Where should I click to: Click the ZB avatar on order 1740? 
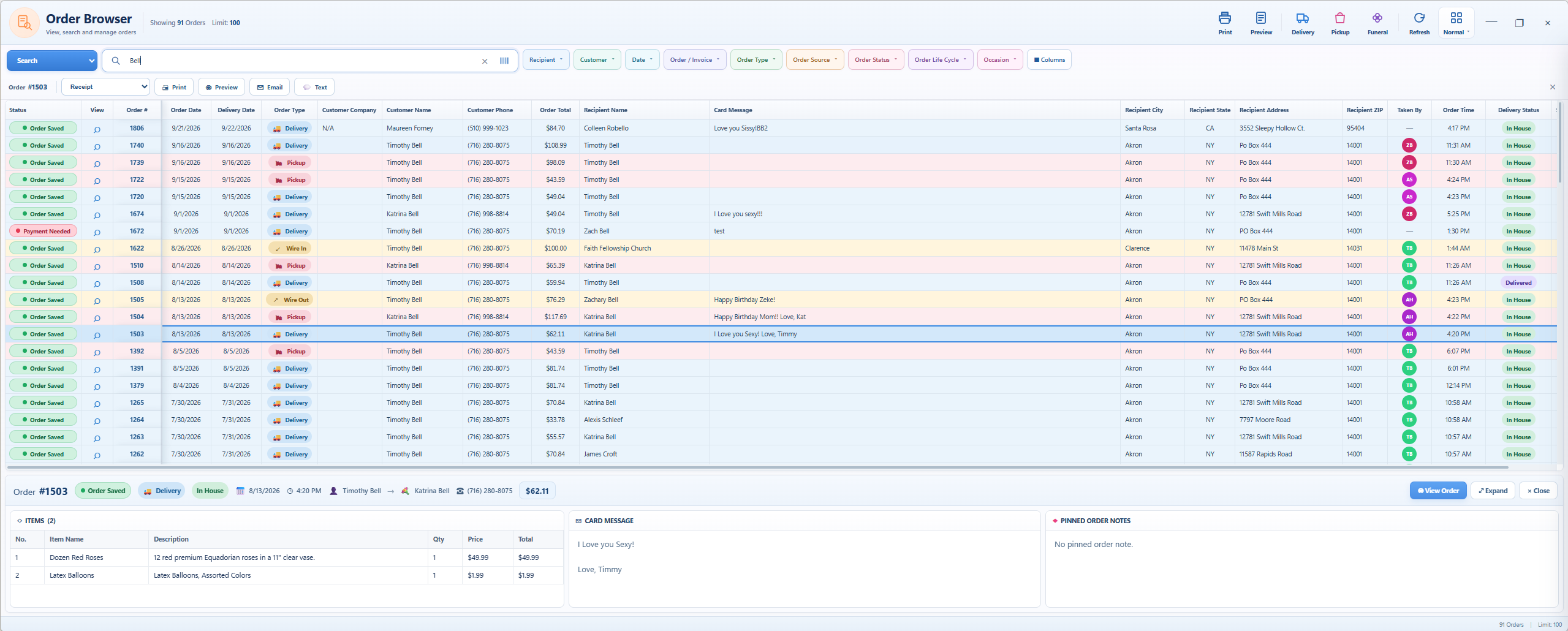click(x=1409, y=145)
